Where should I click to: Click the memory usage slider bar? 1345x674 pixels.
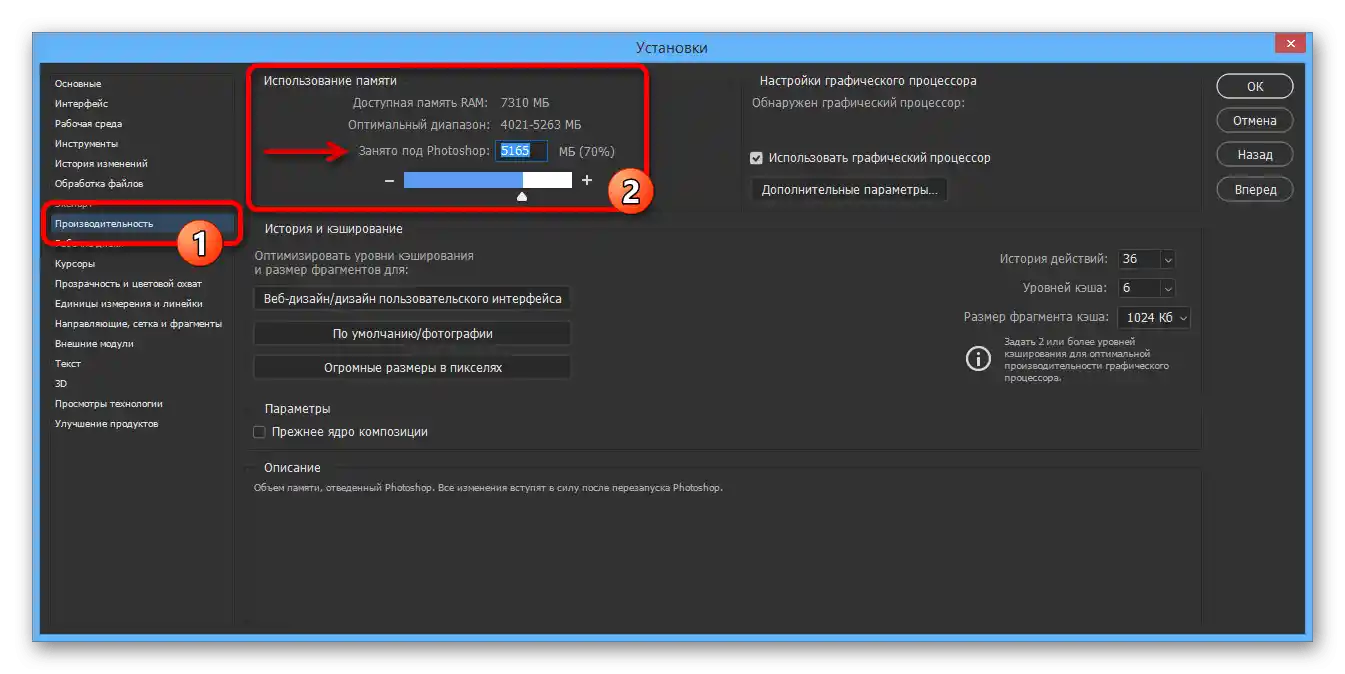488,180
